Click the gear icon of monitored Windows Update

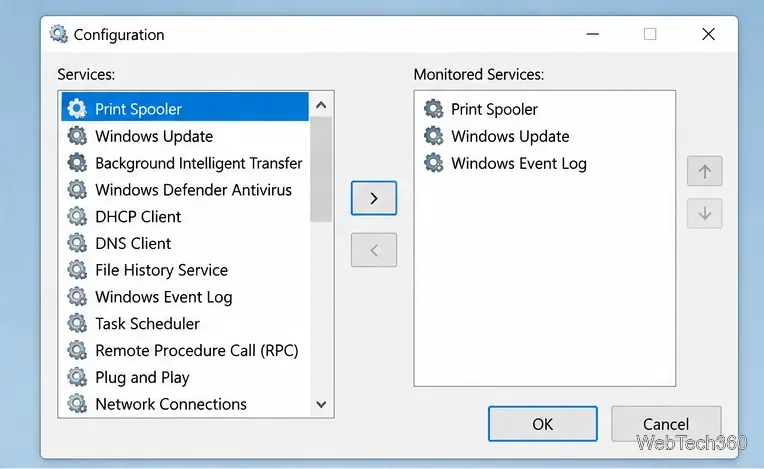(x=433, y=136)
